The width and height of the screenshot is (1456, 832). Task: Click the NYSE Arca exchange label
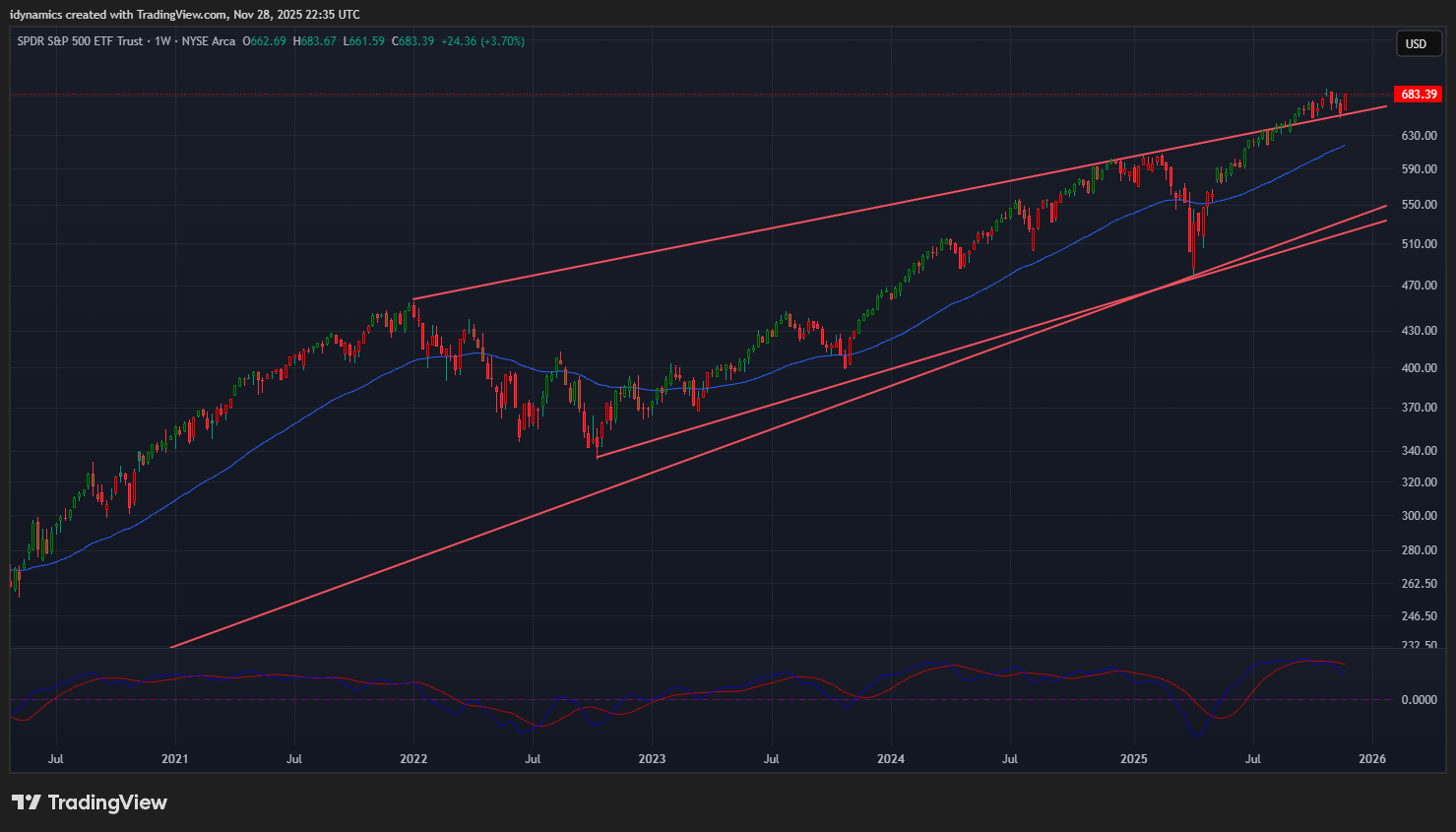click(209, 41)
